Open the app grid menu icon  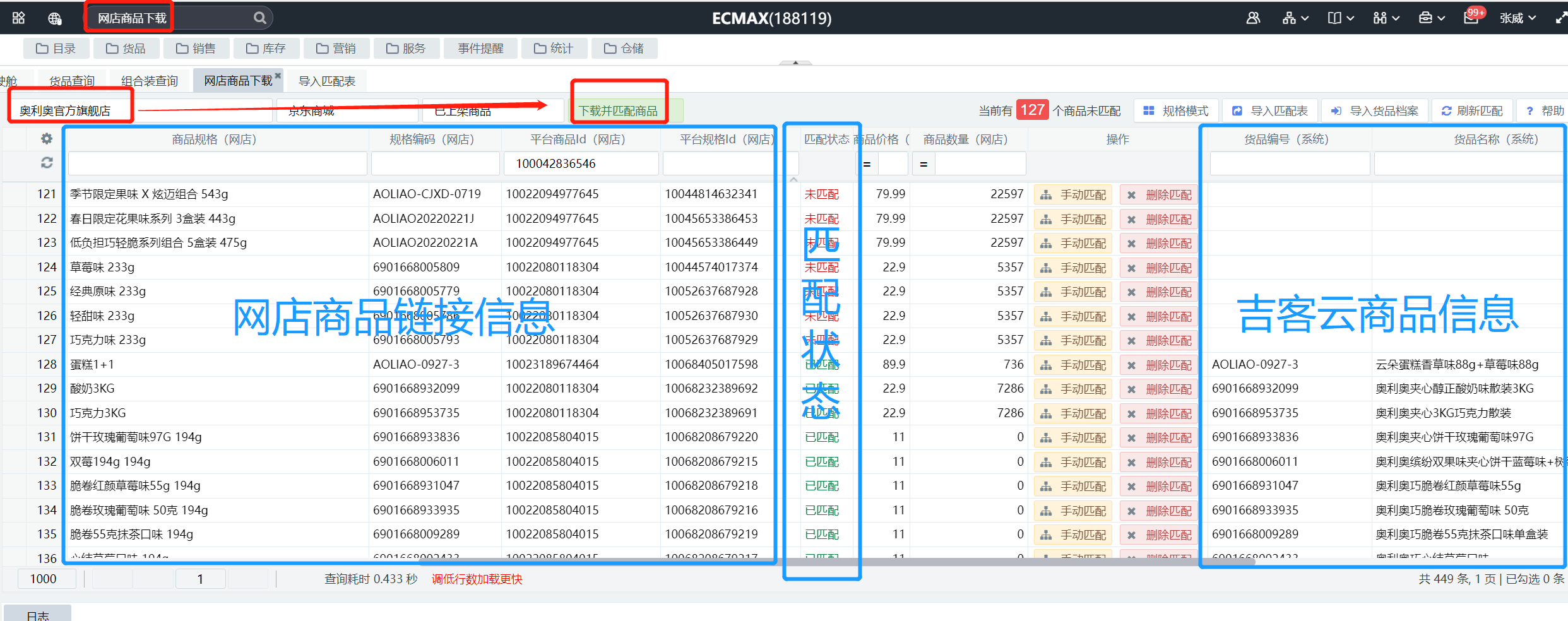point(18,18)
